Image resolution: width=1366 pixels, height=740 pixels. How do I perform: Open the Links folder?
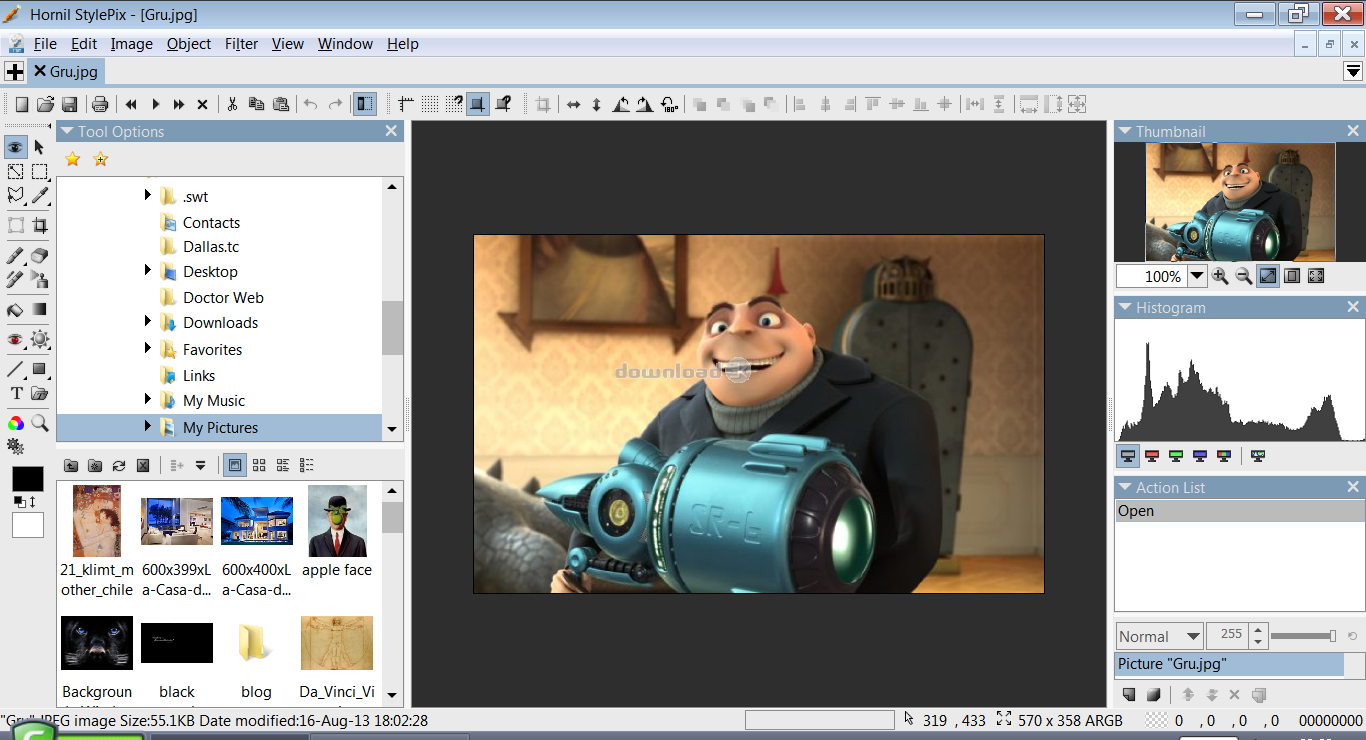[199, 375]
